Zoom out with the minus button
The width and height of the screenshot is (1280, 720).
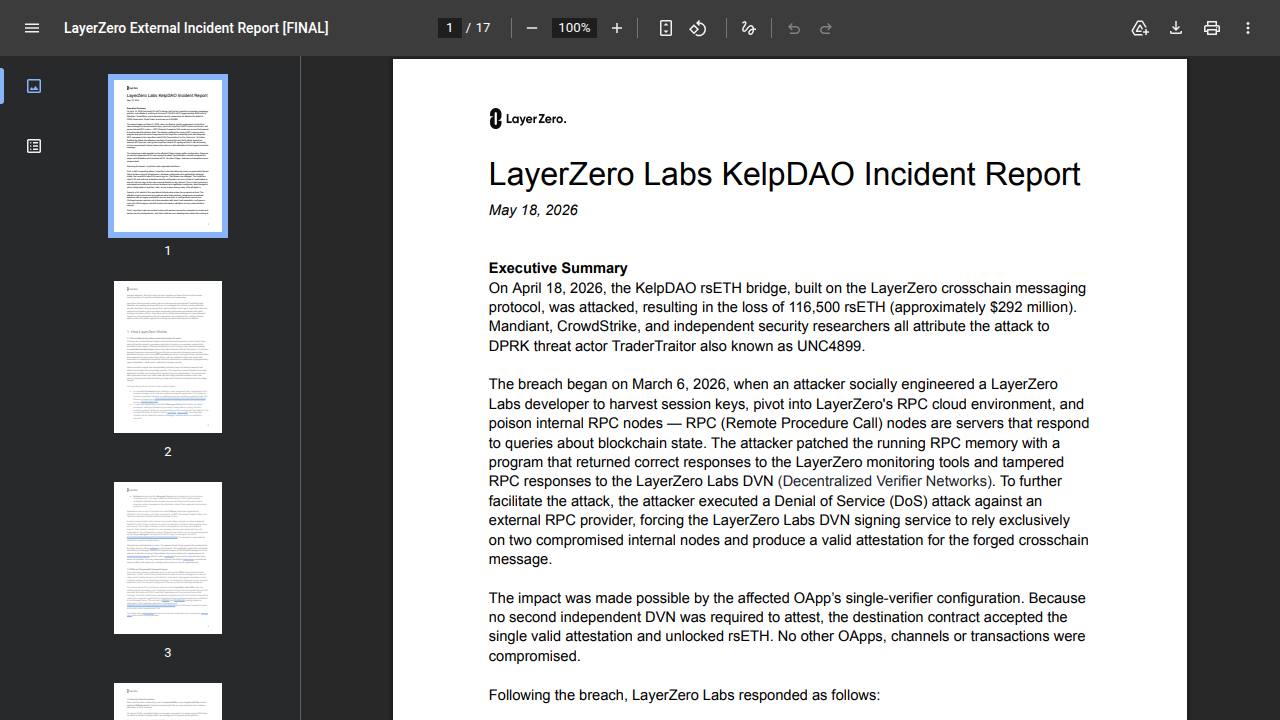[532, 28]
